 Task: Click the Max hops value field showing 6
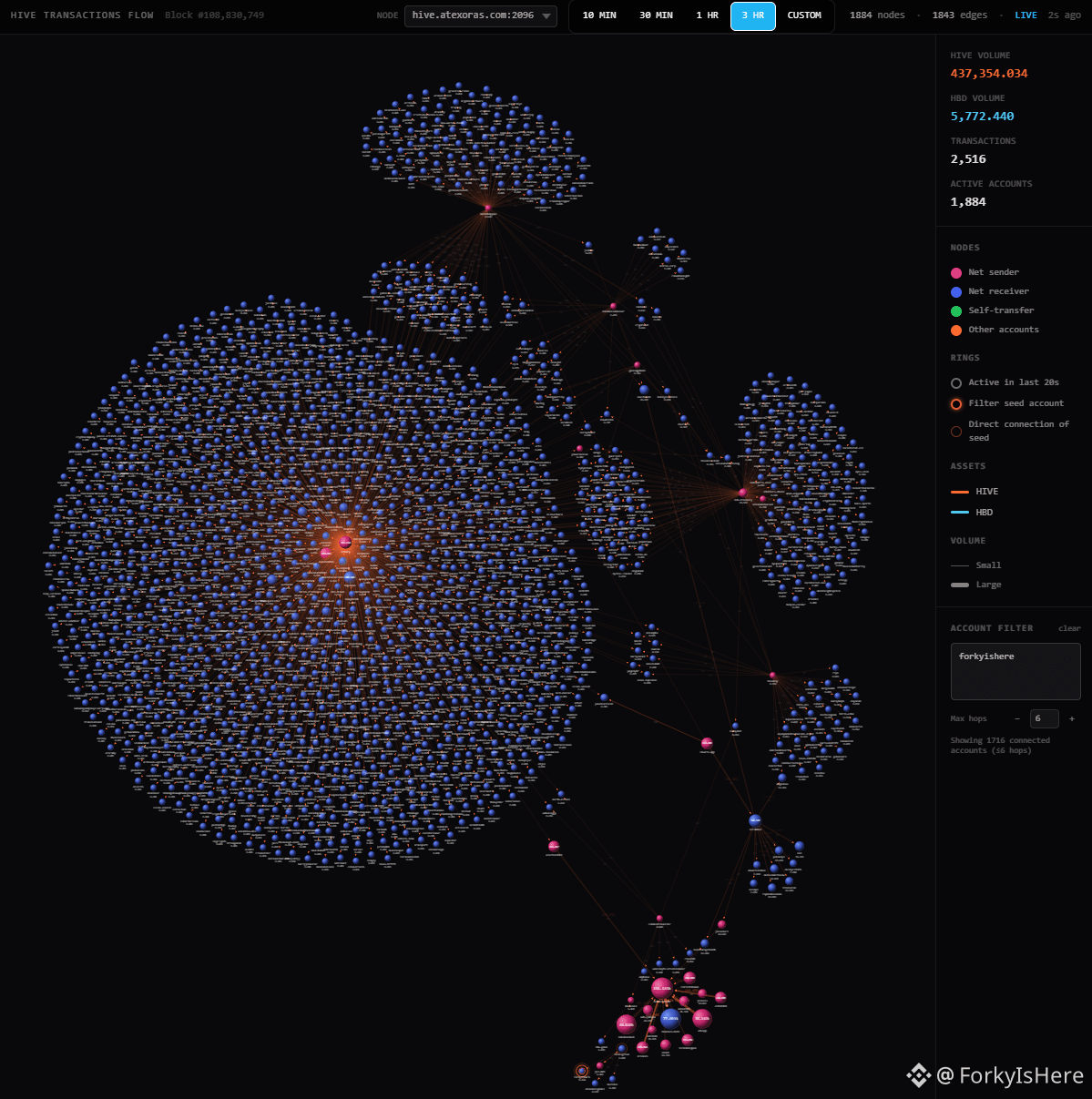[x=1044, y=718]
